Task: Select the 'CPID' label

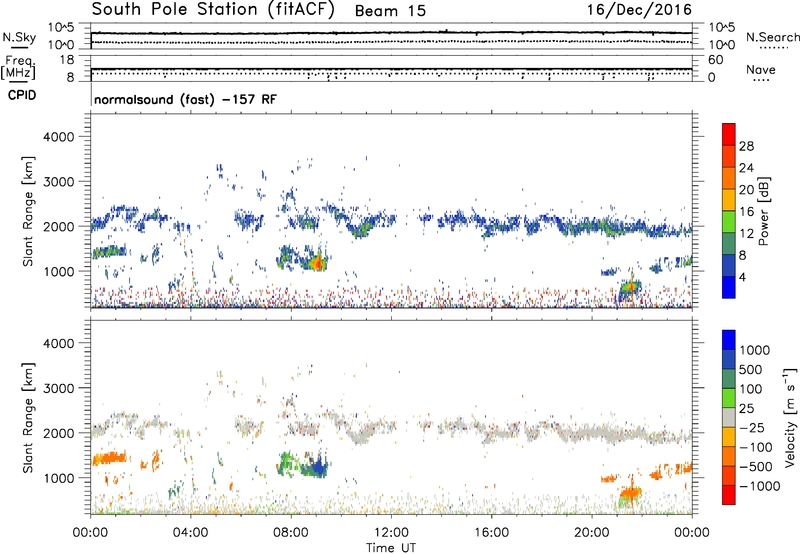Action: [22, 95]
